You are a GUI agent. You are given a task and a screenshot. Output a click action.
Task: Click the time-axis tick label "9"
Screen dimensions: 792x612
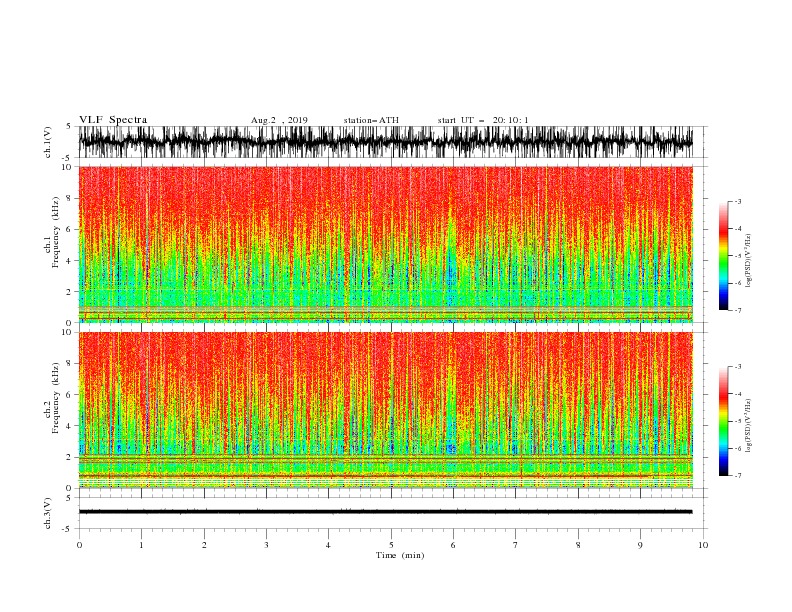coord(640,545)
